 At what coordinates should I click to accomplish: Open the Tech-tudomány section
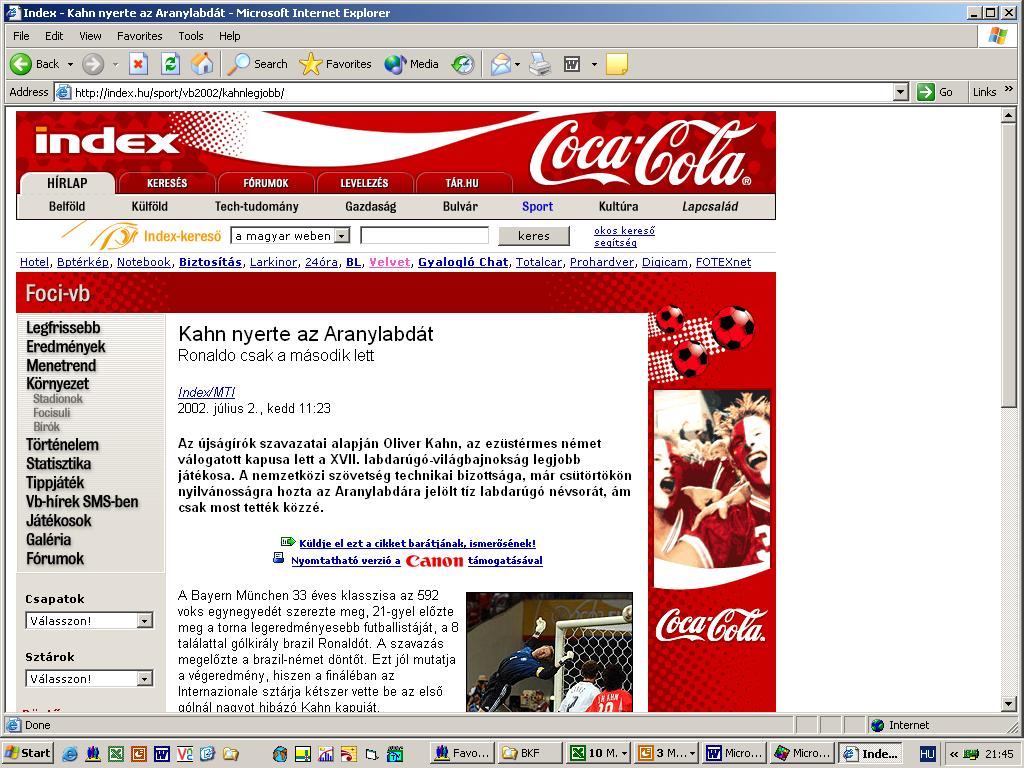coord(257,206)
